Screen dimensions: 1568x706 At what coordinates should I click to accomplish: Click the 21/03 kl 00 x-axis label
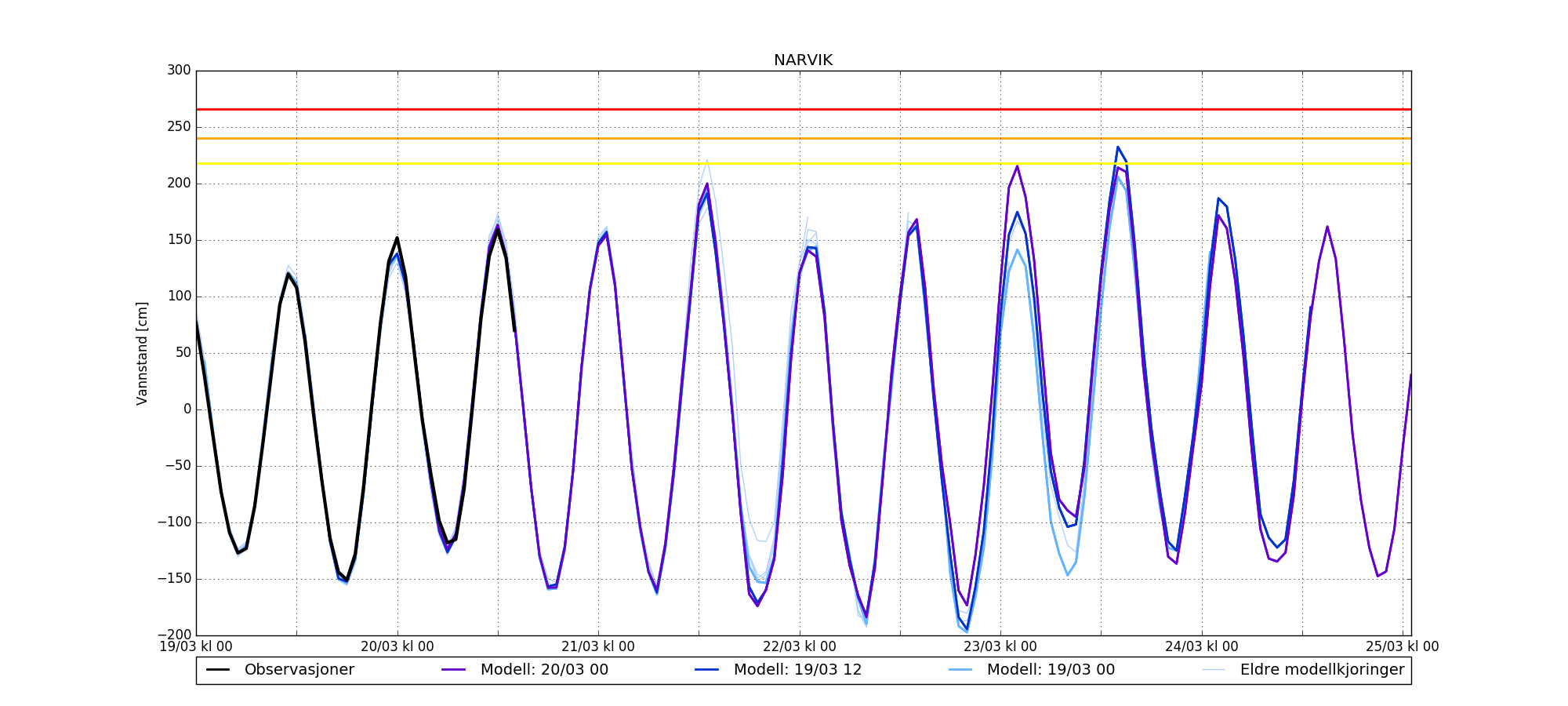click(x=598, y=647)
